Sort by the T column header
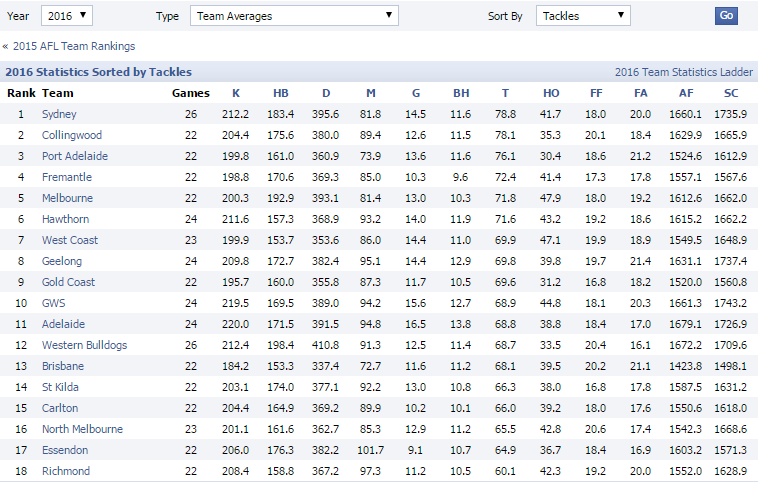Screen dimensions: 758x482 505,93
